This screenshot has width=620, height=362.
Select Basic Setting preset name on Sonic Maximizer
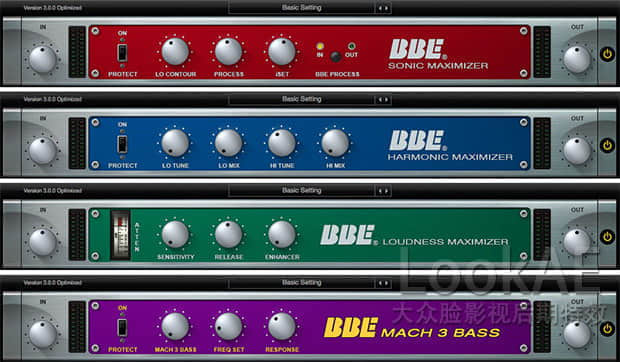click(x=301, y=8)
